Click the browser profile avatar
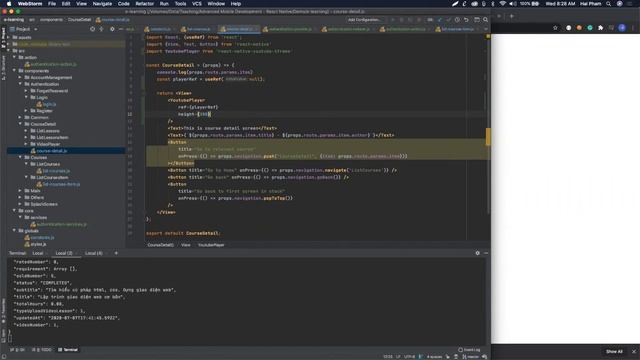The height and width of the screenshot is (360, 640). click(622, 28)
